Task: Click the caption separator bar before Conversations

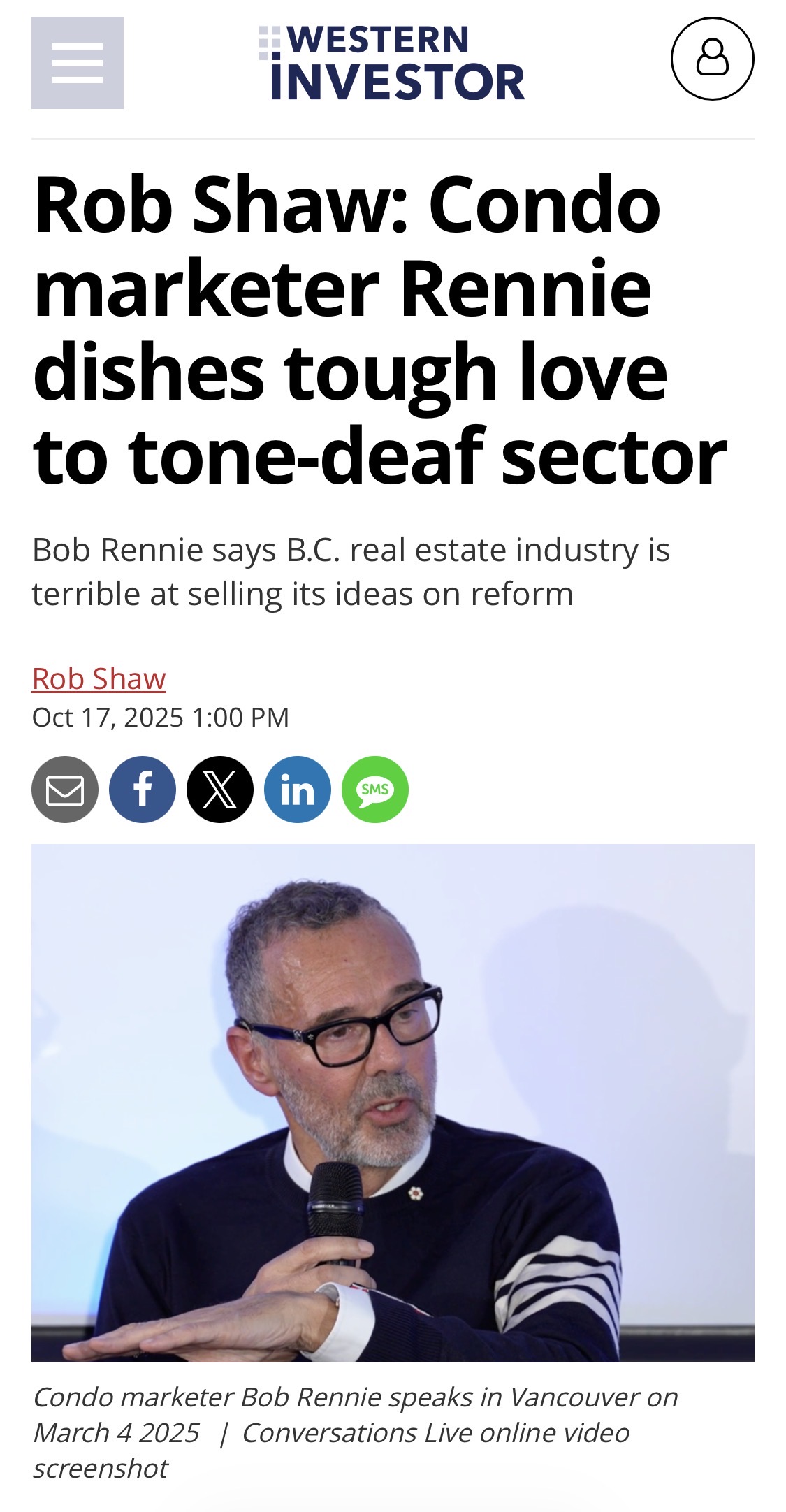Action: click(224, 1433)
